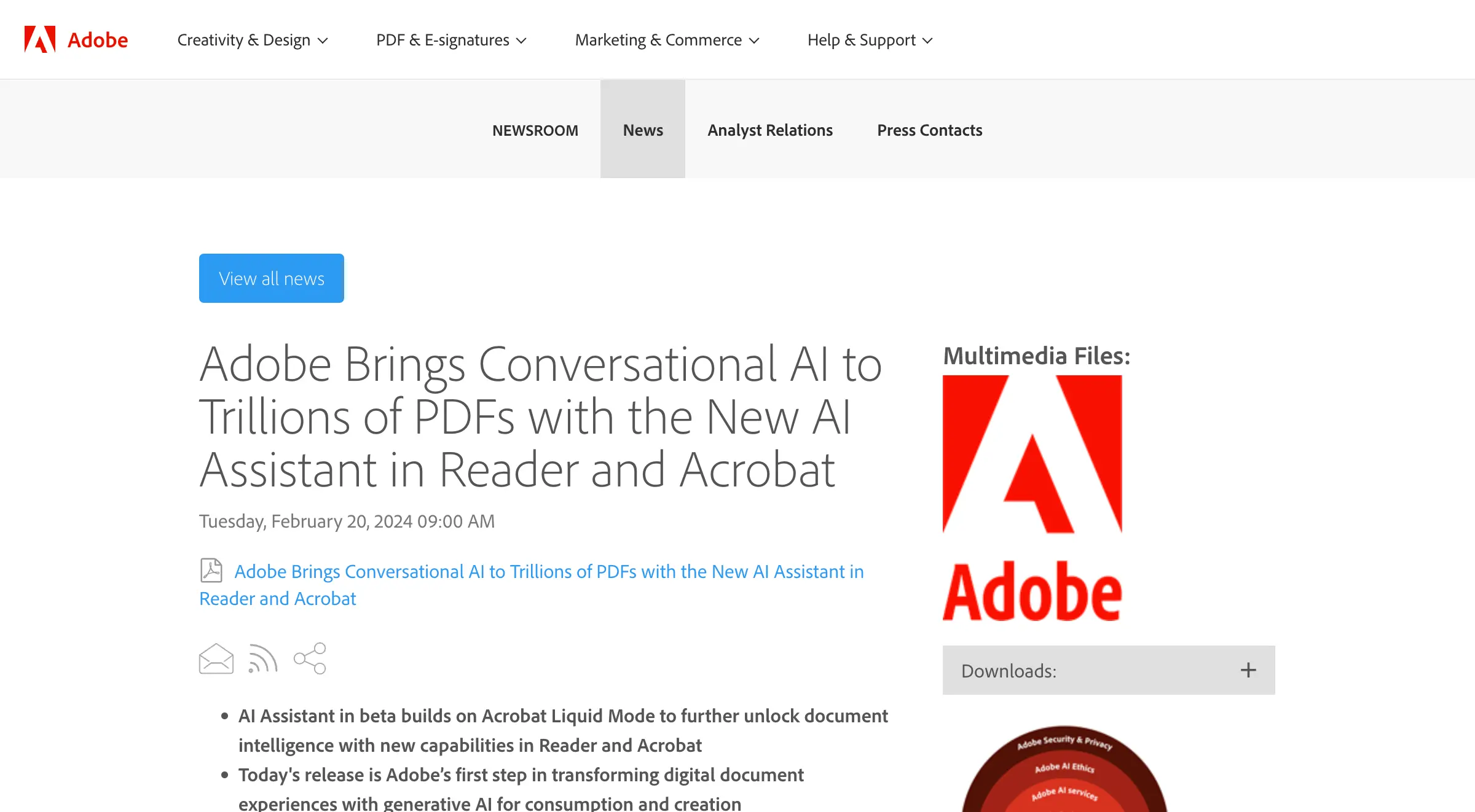The image size is (1475, 812).
Task: Open the AI Assistant press release PDF link
Action: pyautogui.click(x=532, y=585)
